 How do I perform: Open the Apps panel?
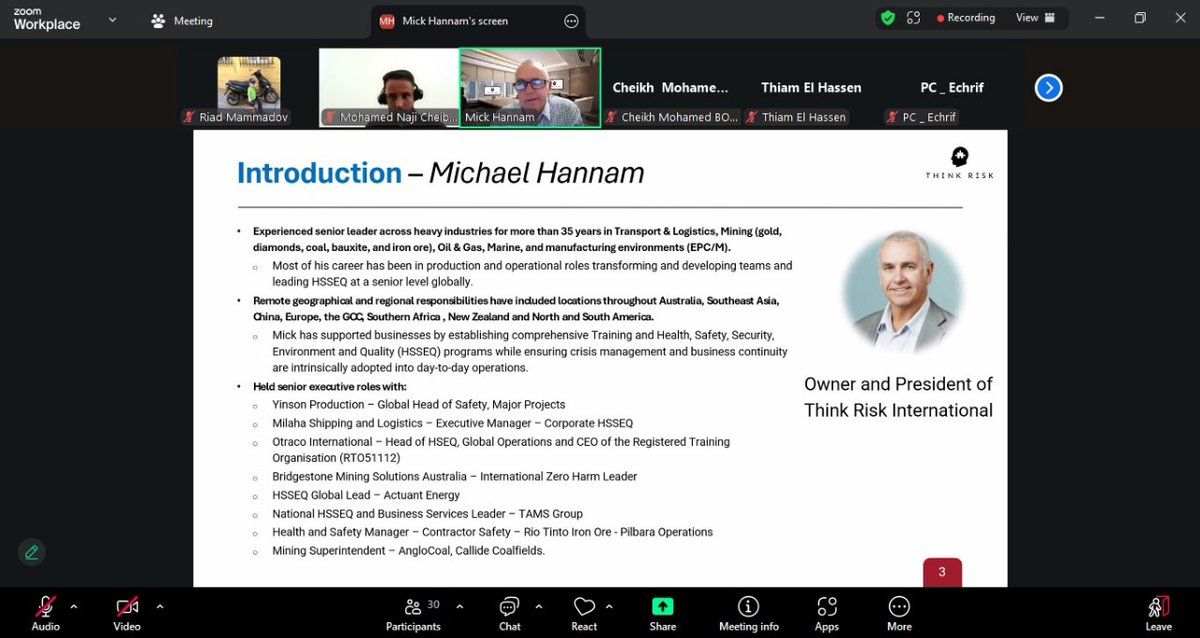[x=827, y=611]
